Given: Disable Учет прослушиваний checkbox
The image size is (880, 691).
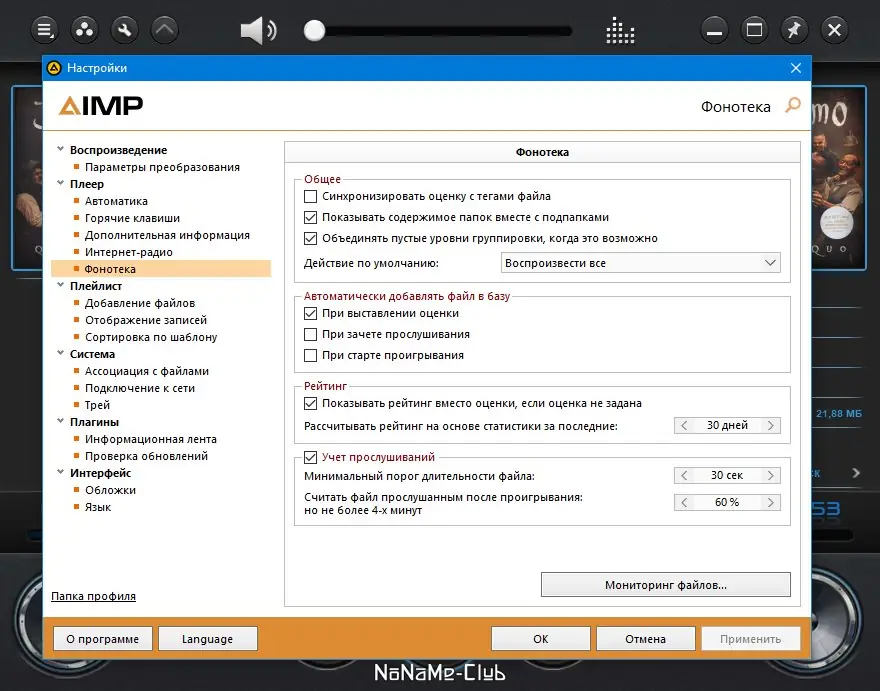Looking at the screenshot, I should pyautogui.click(x=310, y=457).
